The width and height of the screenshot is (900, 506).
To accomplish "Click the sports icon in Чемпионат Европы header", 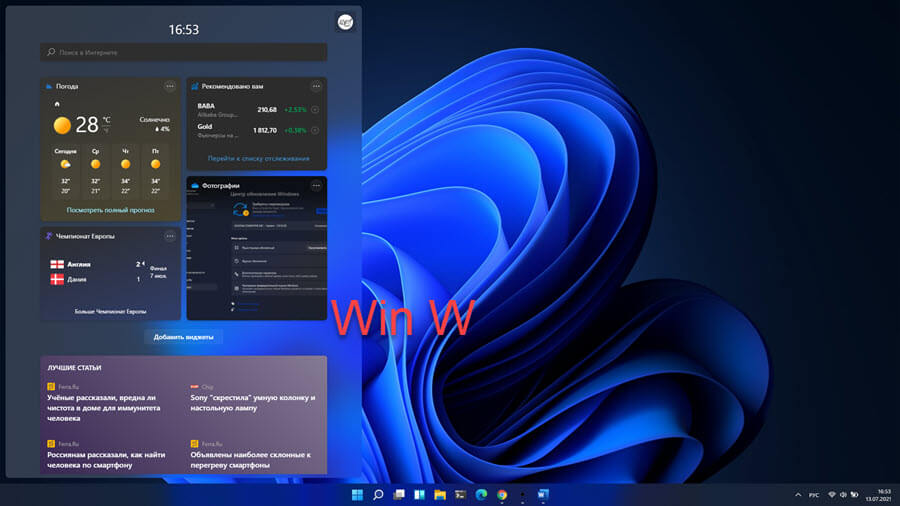I will coord(49,236).
